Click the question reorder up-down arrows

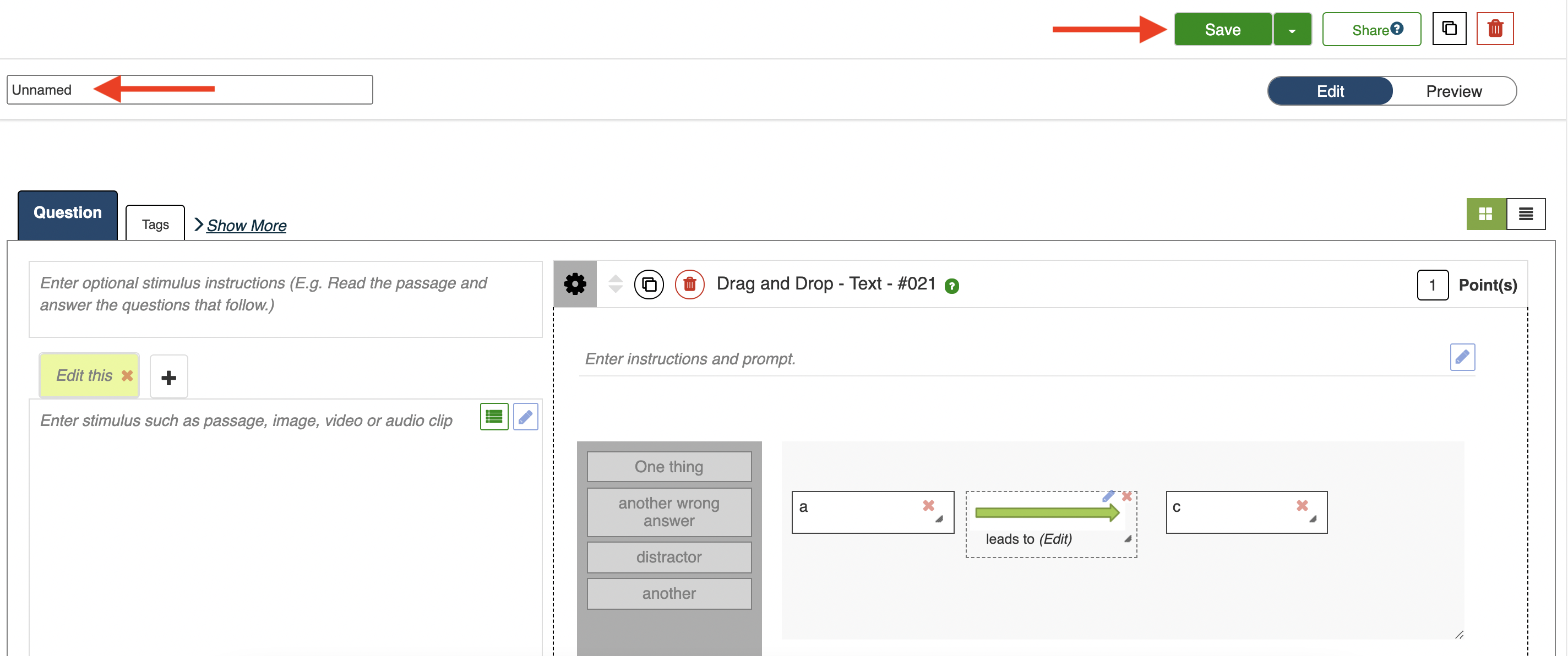616,284
